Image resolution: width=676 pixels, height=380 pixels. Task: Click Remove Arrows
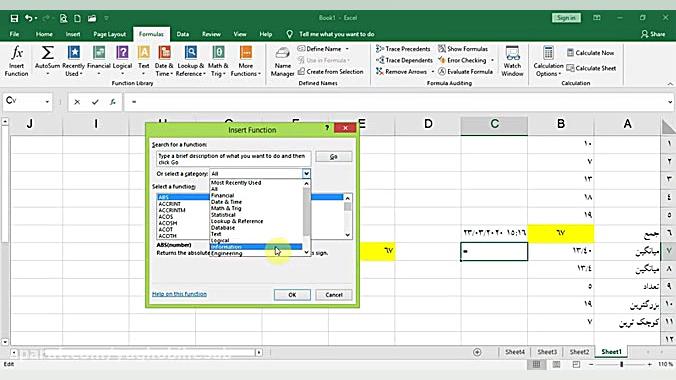click(401, 72)
